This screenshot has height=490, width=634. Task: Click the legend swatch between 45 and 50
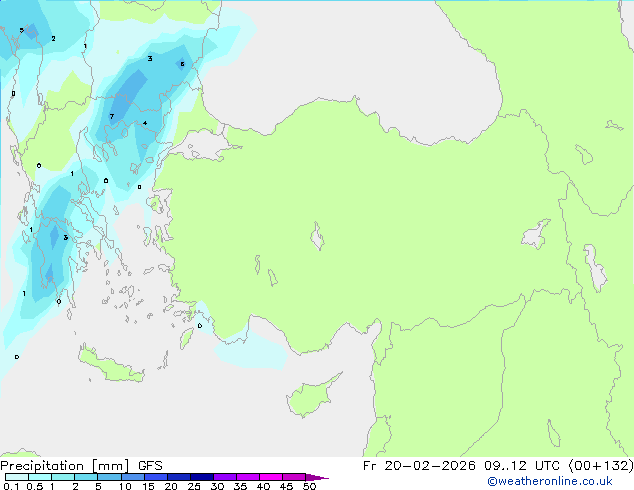(294, 477)
